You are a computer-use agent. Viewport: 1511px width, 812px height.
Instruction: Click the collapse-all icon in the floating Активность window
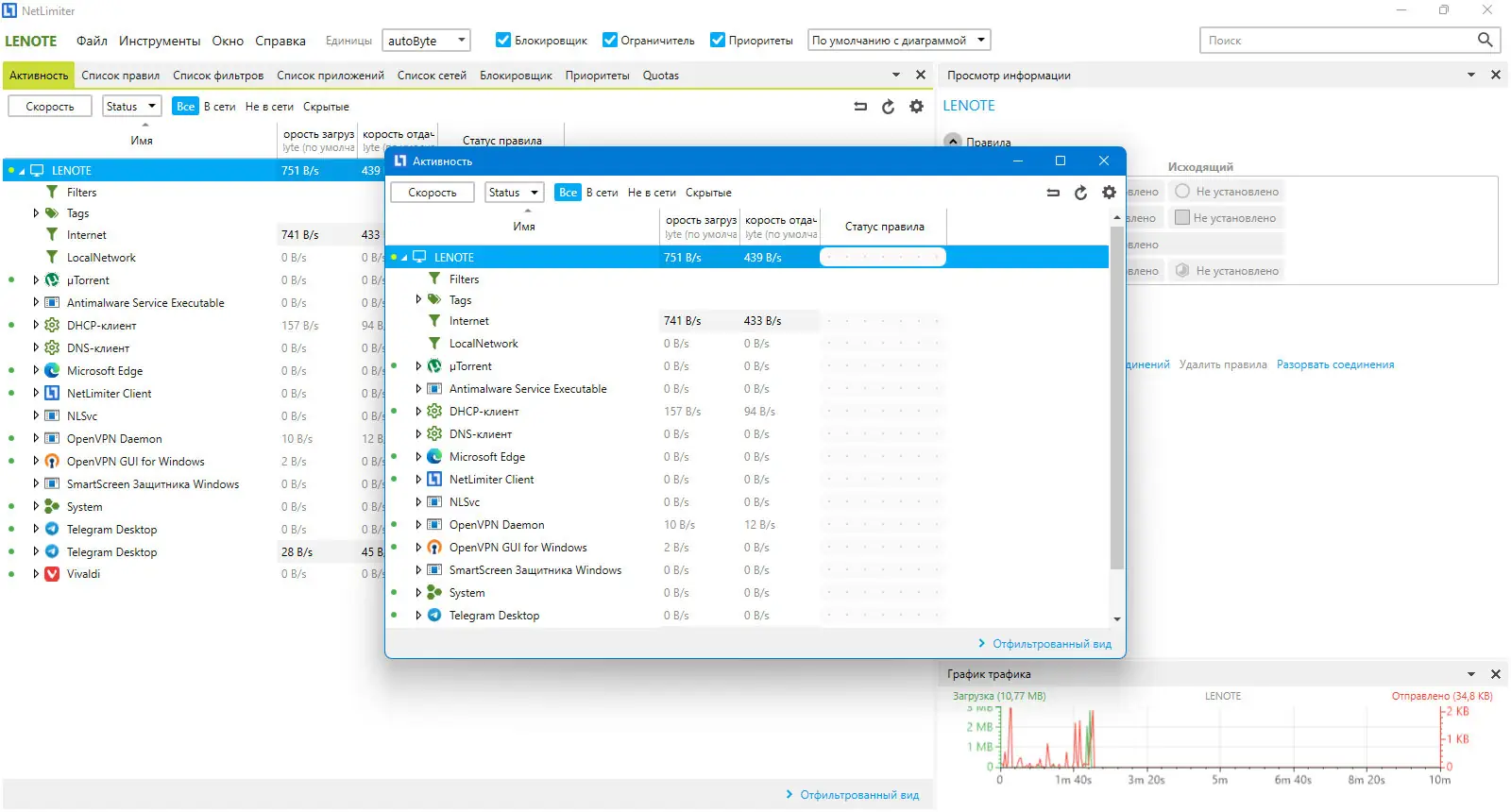(1053, 193)
